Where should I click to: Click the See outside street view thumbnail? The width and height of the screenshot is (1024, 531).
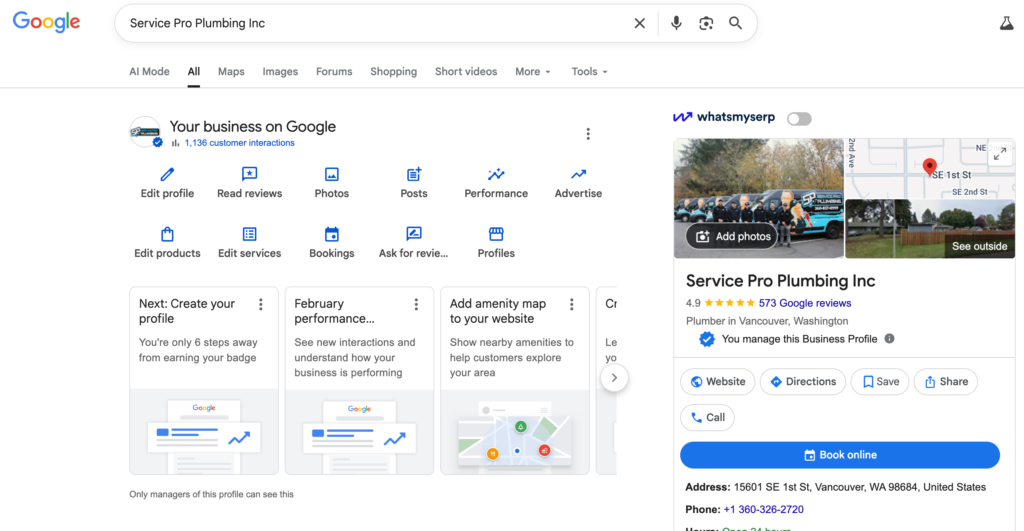929,230
